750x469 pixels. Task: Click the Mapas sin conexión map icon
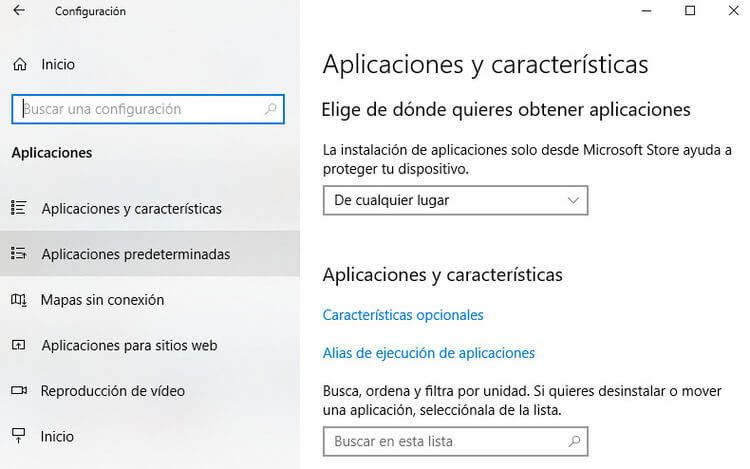(19, 300)
